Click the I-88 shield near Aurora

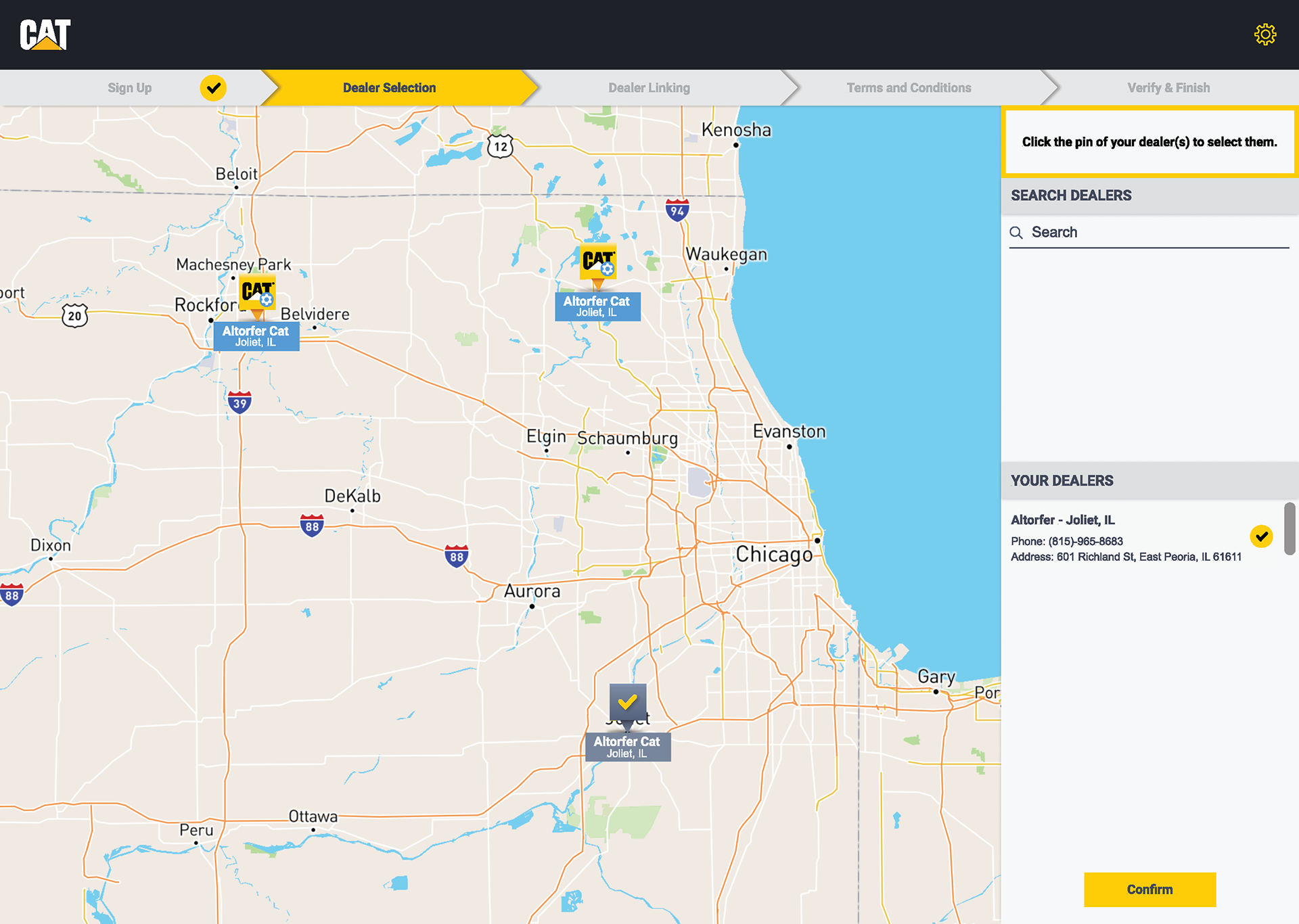point(457,557)
